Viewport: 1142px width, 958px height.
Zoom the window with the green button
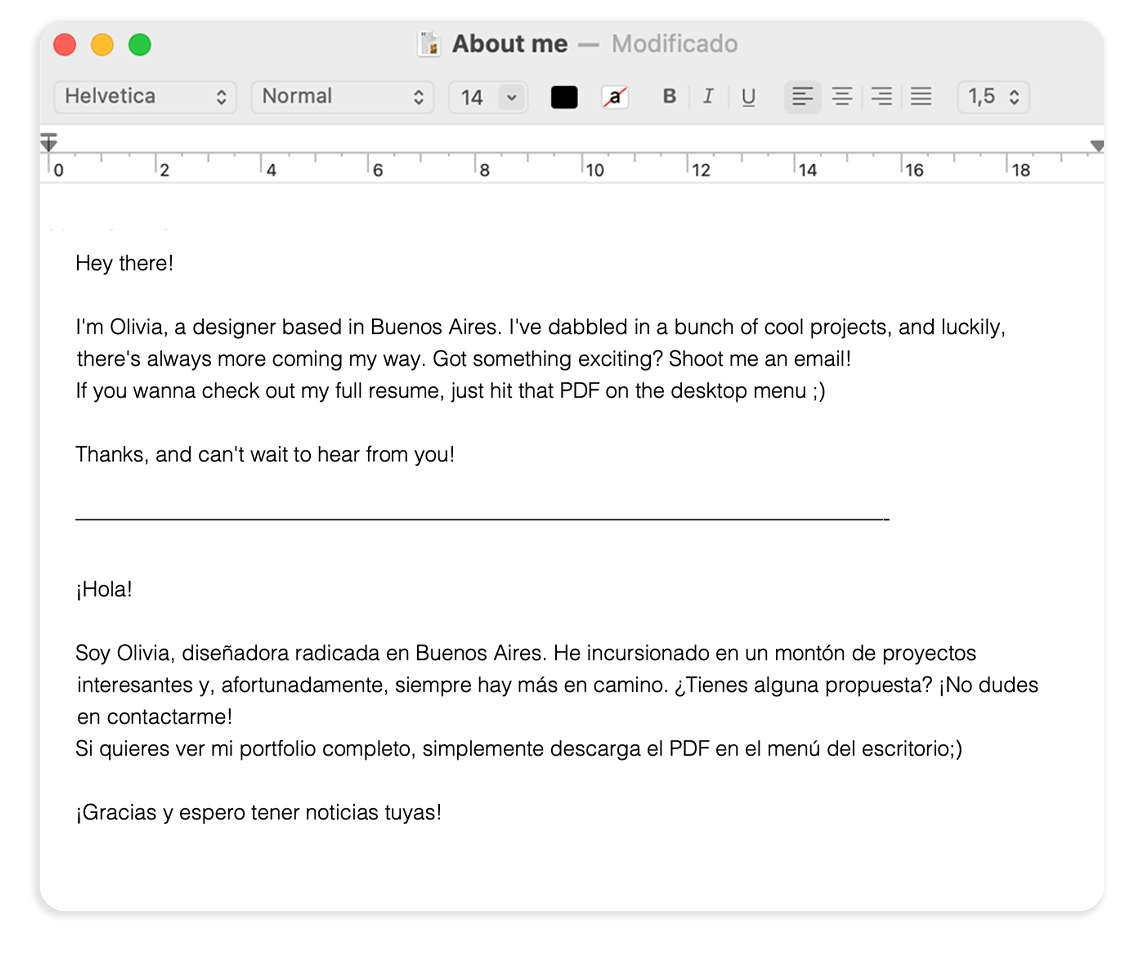pos(140,44)
